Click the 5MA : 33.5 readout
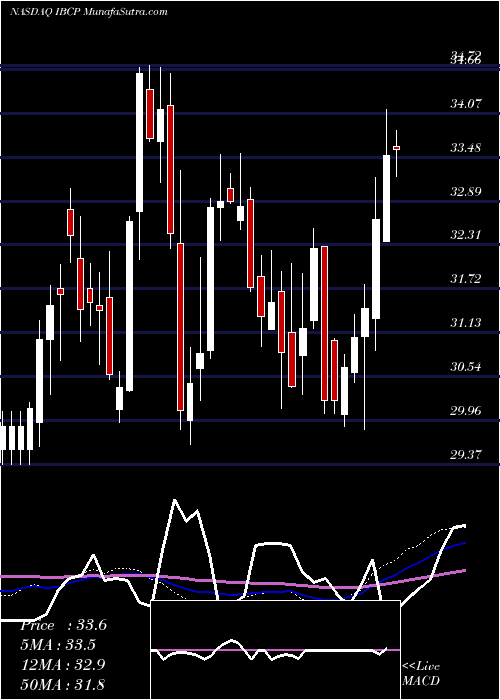The image size is (500, 700). 58,645
